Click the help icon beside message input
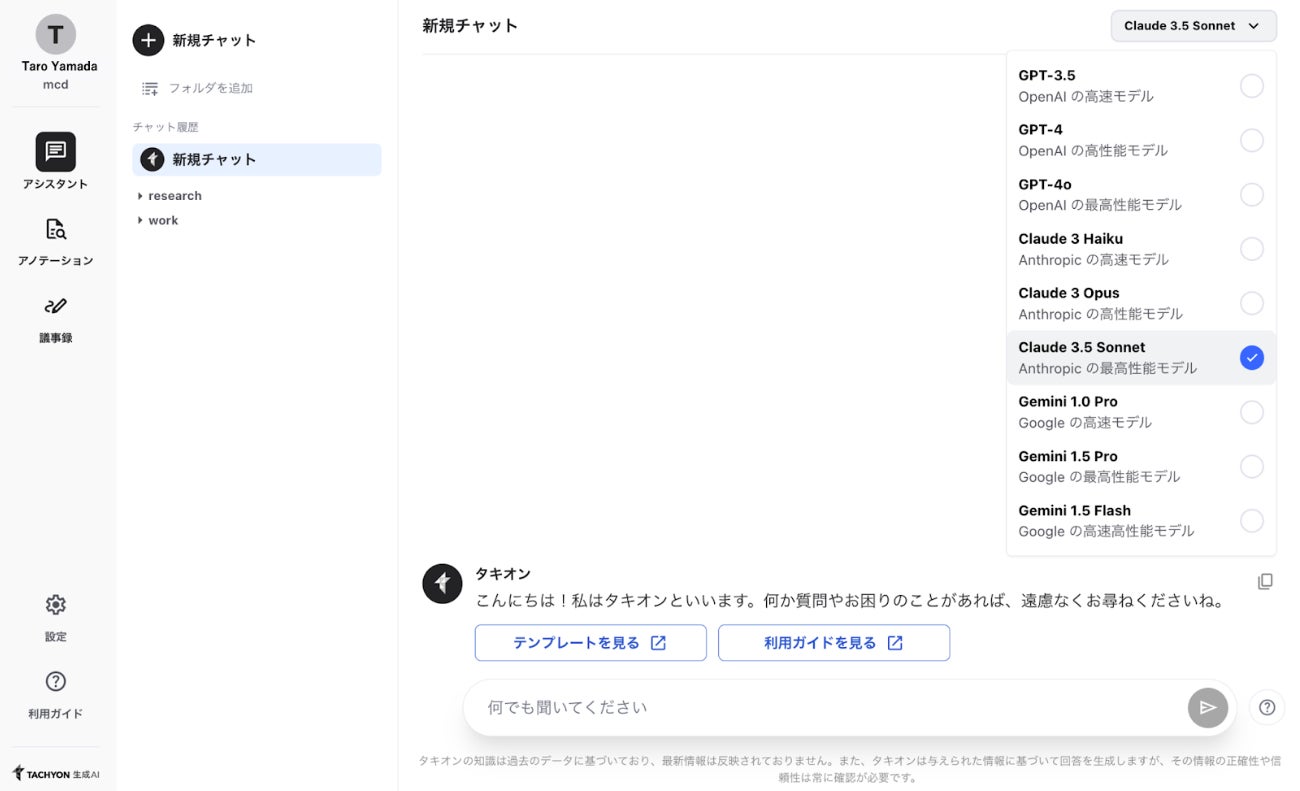The width and height of the screenshot is (1300, 791). click(x=1267, y=707)
